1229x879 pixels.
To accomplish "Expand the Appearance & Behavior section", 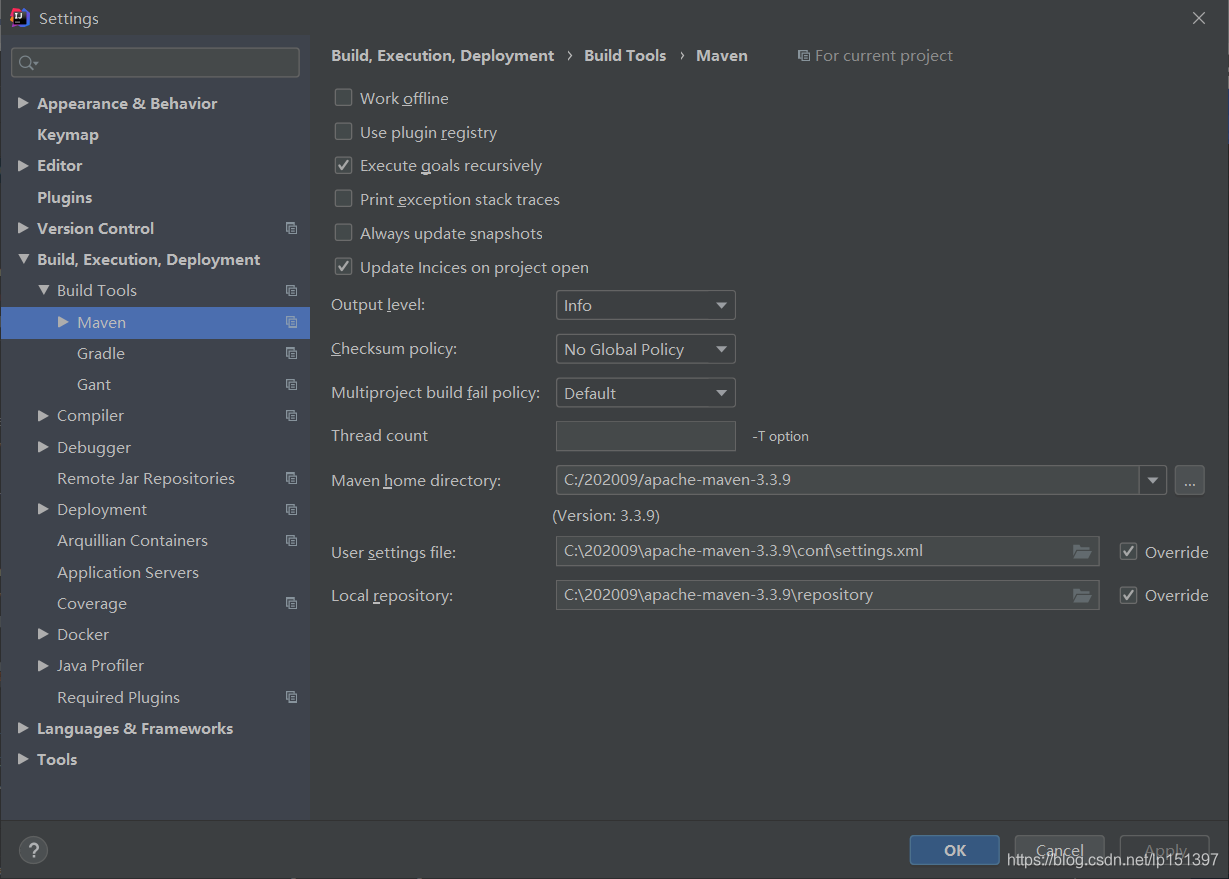I will pos(23,103).
